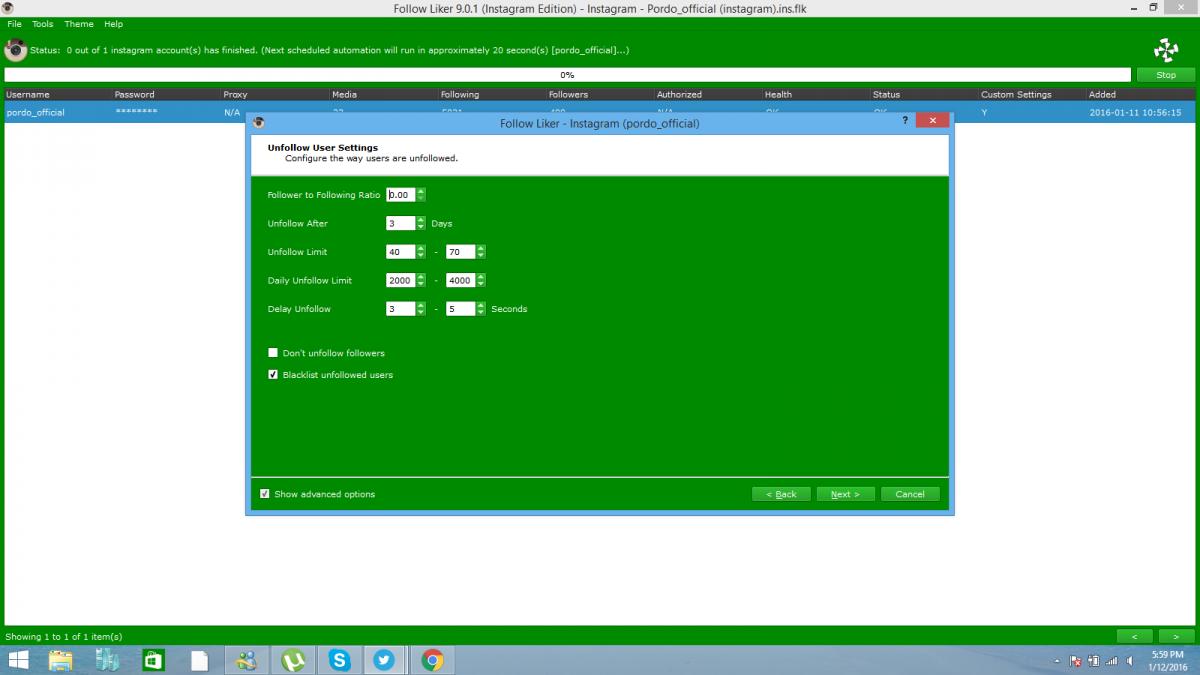Show hidden system tray icons arrow

tap(1058, 661)
